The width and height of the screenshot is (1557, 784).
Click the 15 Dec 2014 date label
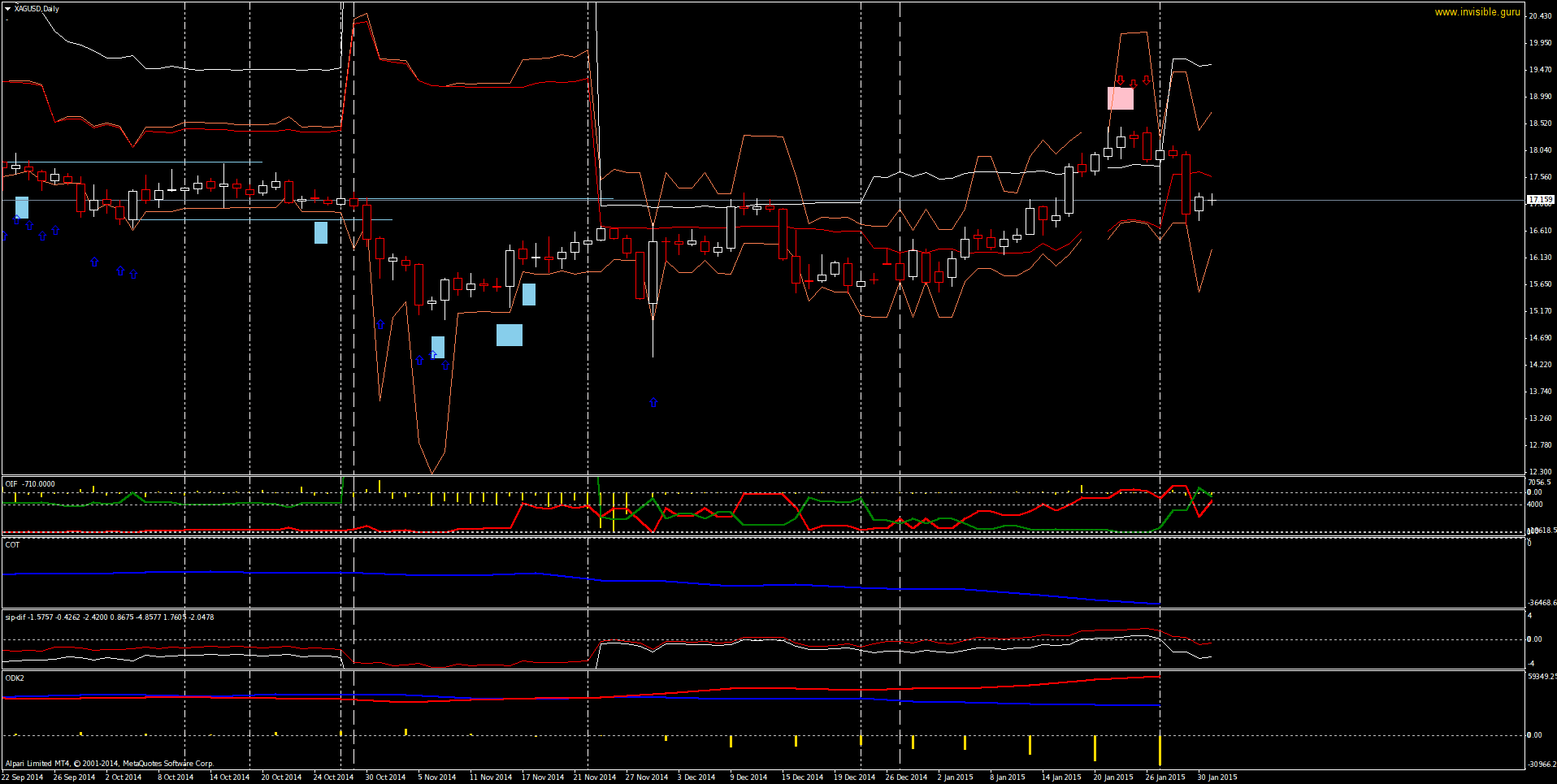tap(803, 778)
